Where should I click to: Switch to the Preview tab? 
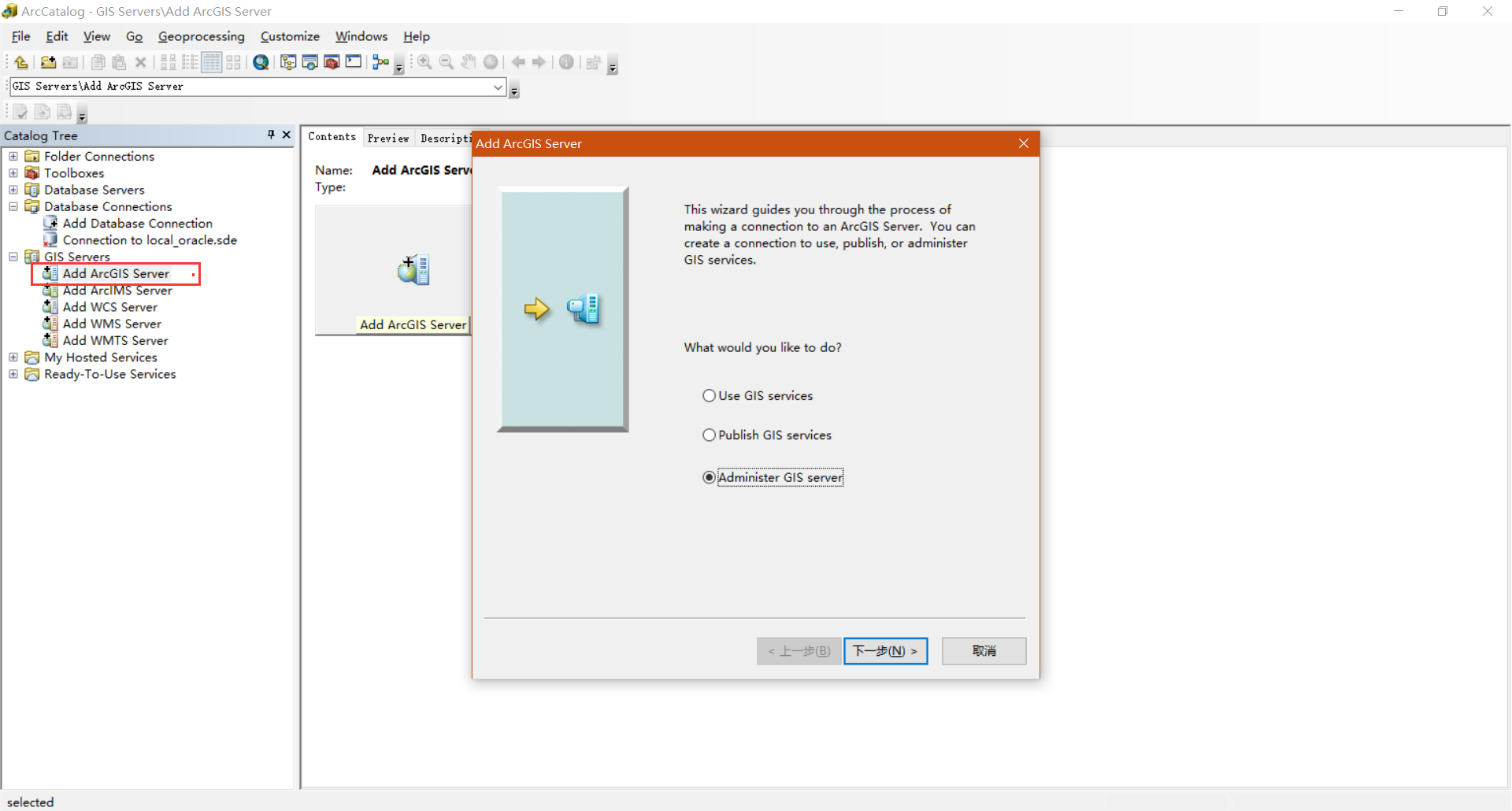click(x=388, y=137)
